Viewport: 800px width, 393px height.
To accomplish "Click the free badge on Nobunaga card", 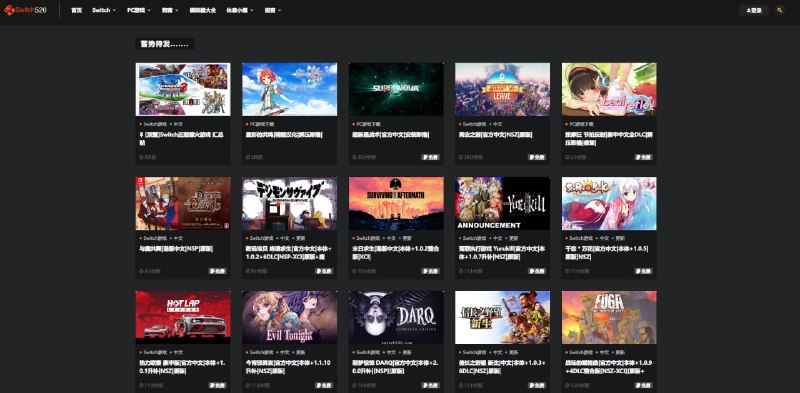I will [x=537, y=385].
